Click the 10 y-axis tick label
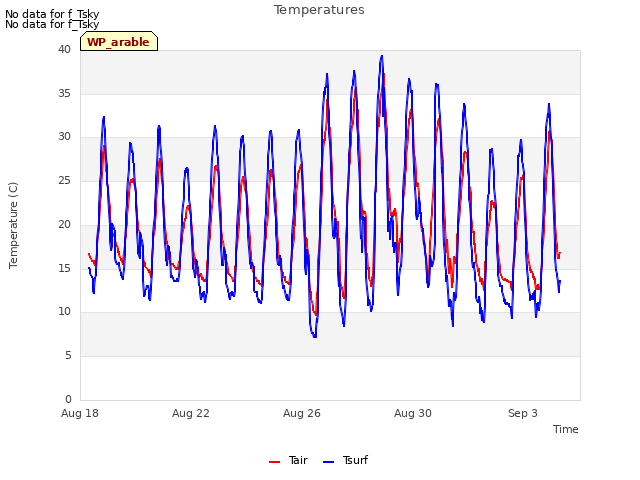Image resolution: width=640 pixels, height=480 pixels. pyautogui.click(x=64, y=312)
